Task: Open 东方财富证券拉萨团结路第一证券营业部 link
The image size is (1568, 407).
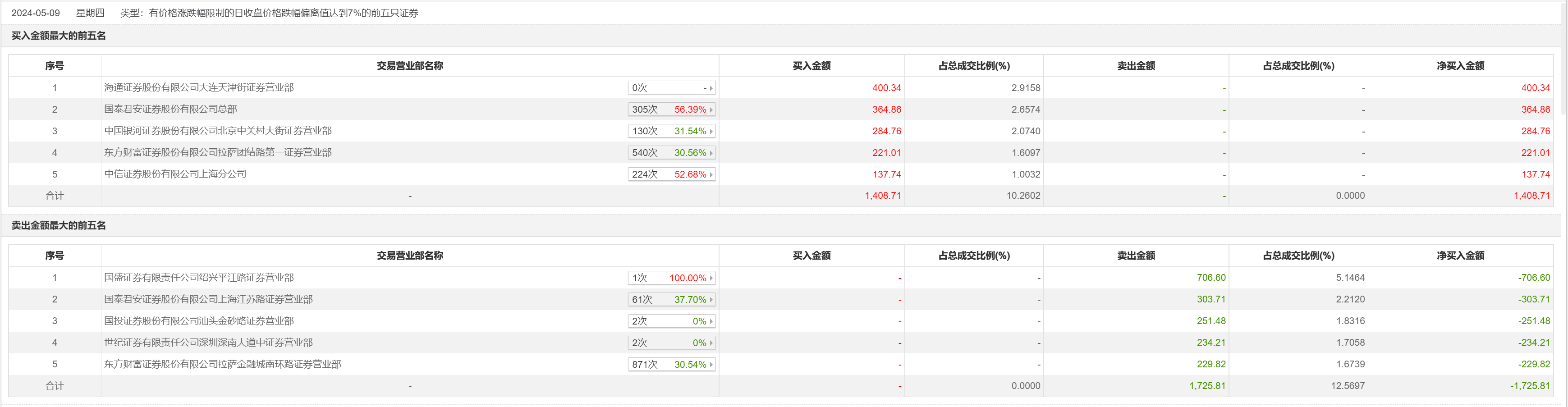Action: (x=217, y=153)
